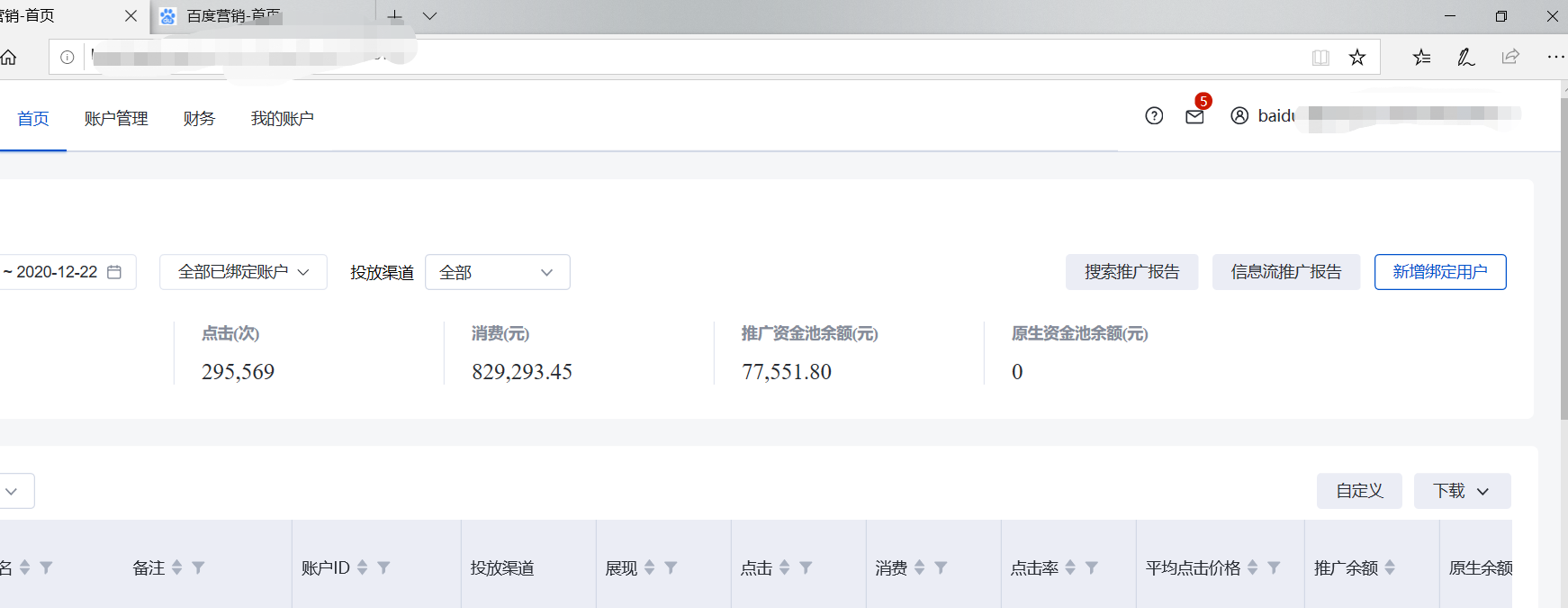The width and height of the screenshot is (1568, 608).
Task: Sort the 展现 column
Action: pyautogui.click(x=650, y=567)
